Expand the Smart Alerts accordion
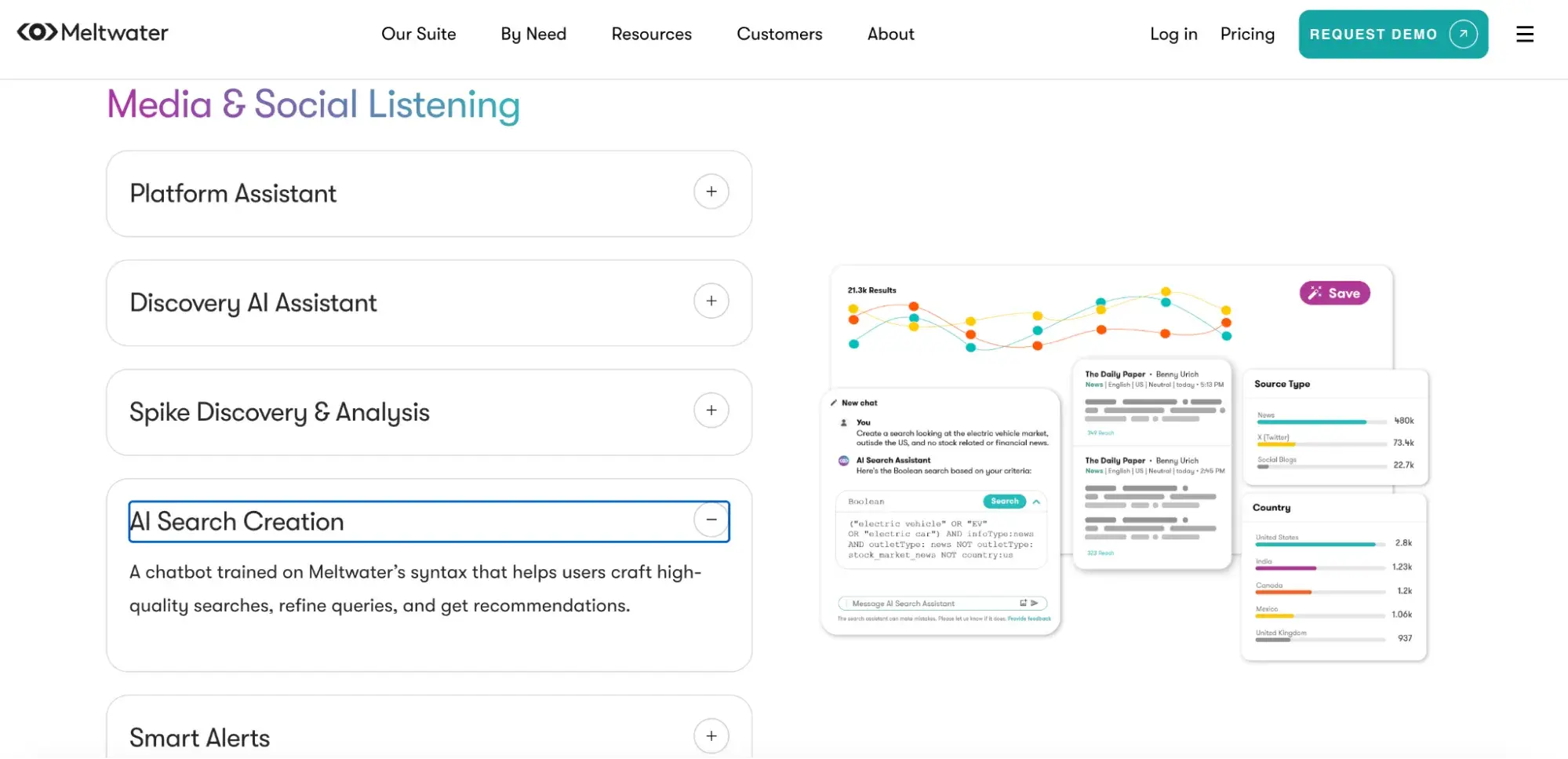Viewport: 1568px width, 759px height. [x=199, y=738]
